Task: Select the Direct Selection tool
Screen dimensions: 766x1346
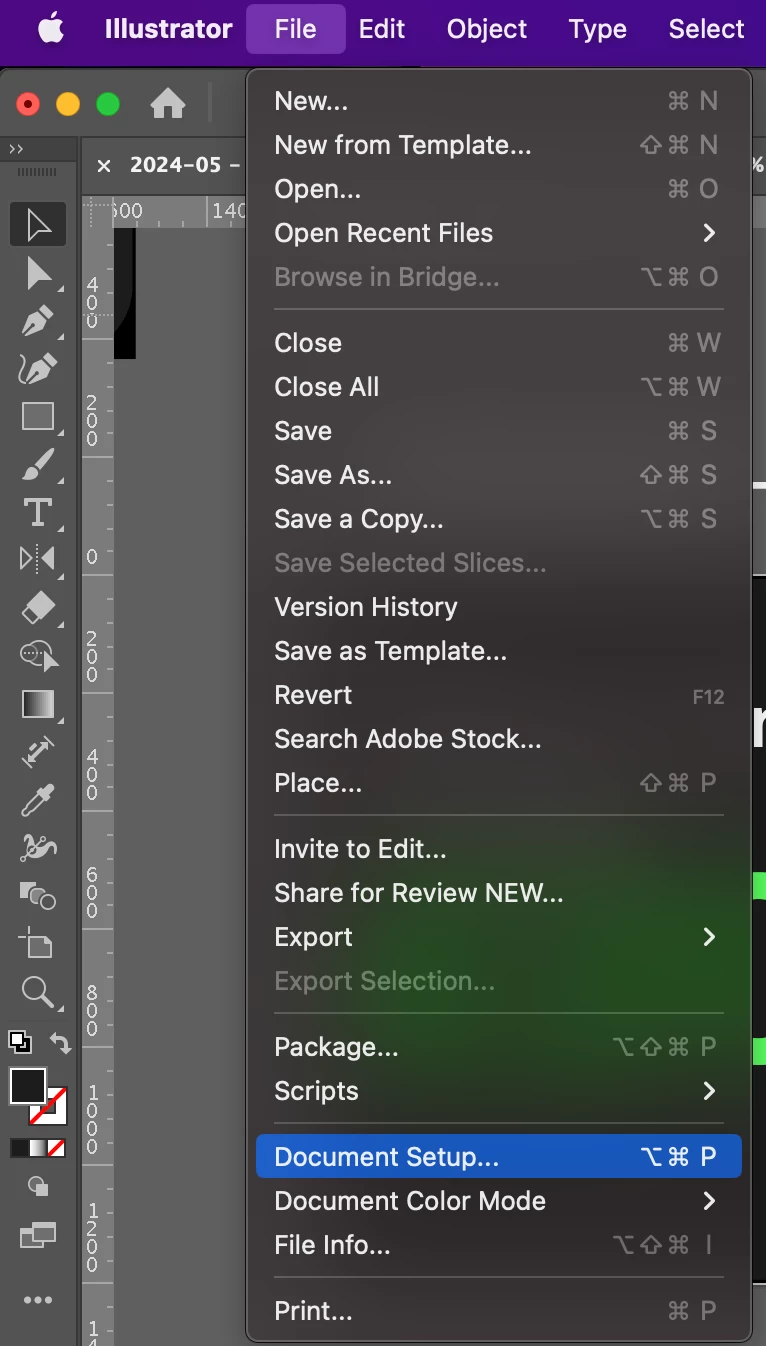Action: 38,273
